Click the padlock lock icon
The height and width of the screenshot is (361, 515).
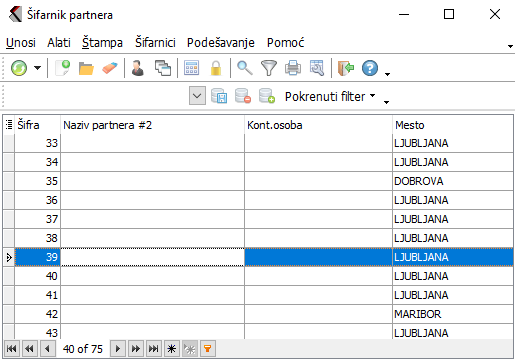(216, 68)
